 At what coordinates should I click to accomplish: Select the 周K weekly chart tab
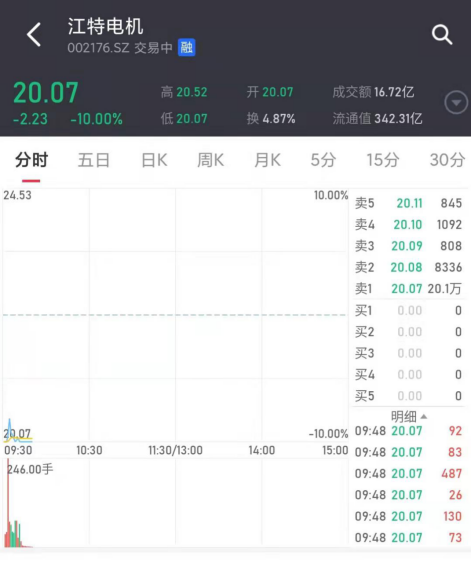pos(211,160)
